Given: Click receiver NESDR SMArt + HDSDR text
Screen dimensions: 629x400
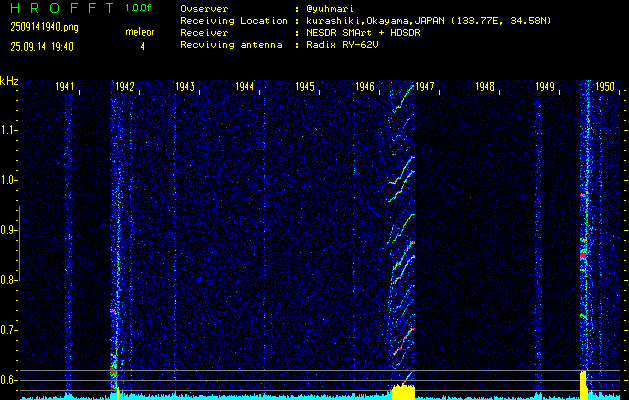Looking at the screenshot, I should click(363, 33).
